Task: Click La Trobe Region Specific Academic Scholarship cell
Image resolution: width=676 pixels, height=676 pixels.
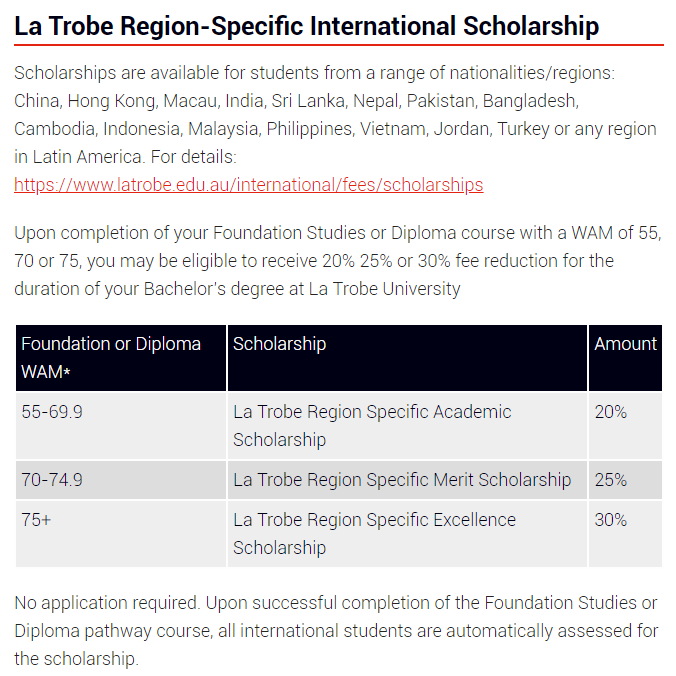Action: (x=407, y=426)
